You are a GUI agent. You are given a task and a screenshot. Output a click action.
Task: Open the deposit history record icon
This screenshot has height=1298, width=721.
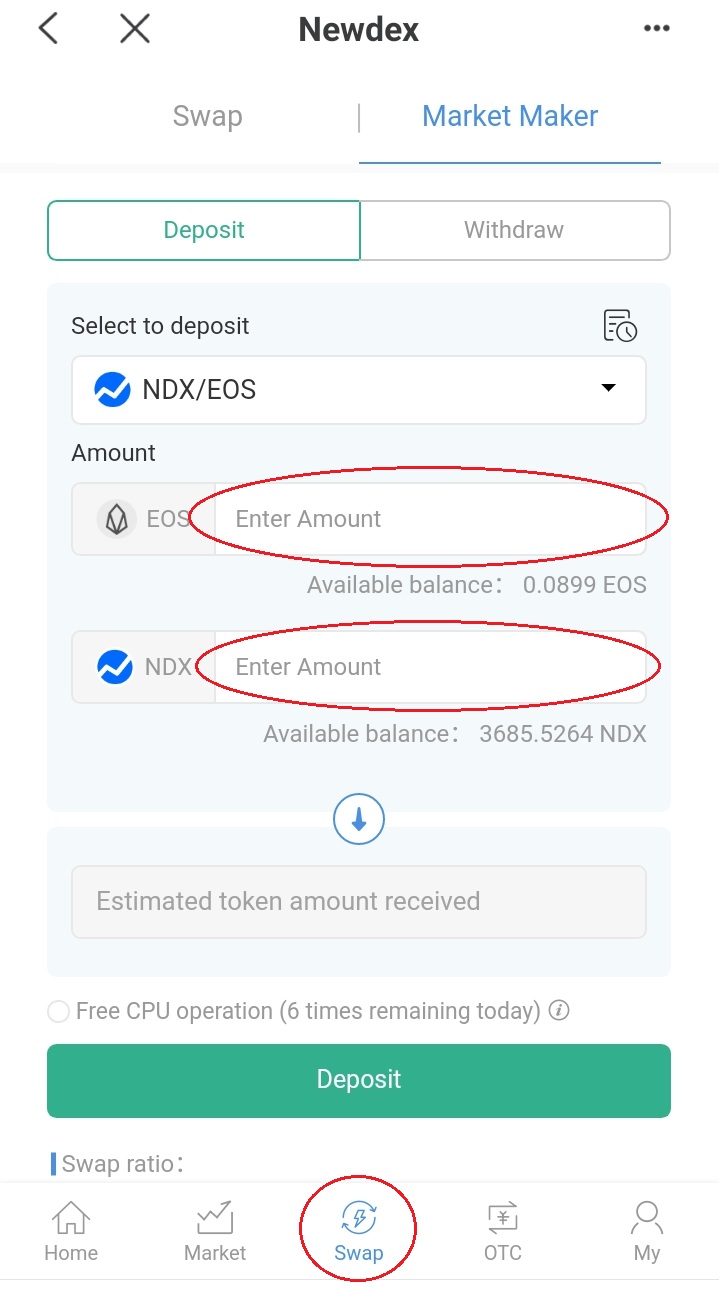[620, 326]
